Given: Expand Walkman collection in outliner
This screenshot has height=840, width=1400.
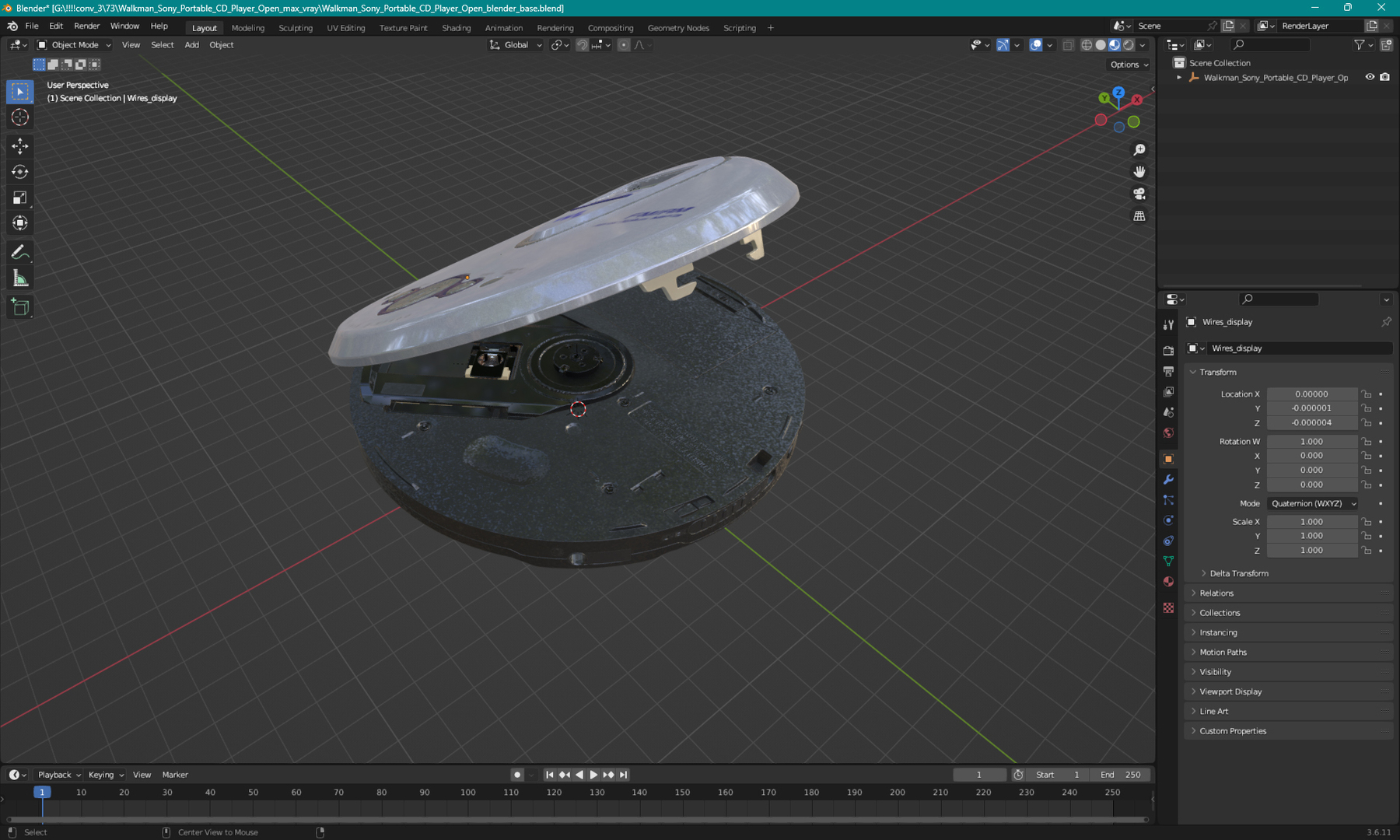Looking at the screenshot, I should [1179, 77].
